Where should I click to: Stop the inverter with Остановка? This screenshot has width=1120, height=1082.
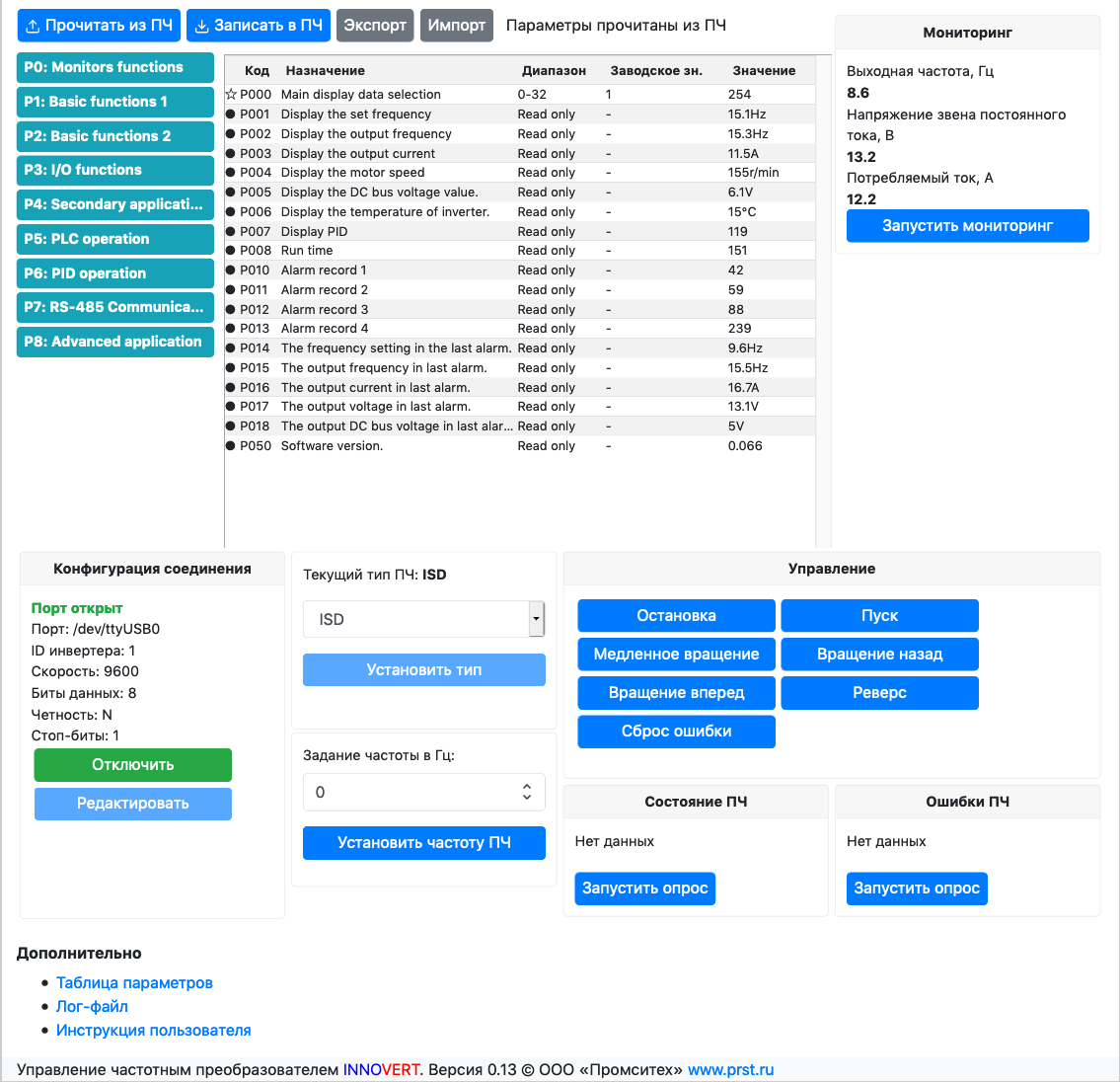coord(676,616)
